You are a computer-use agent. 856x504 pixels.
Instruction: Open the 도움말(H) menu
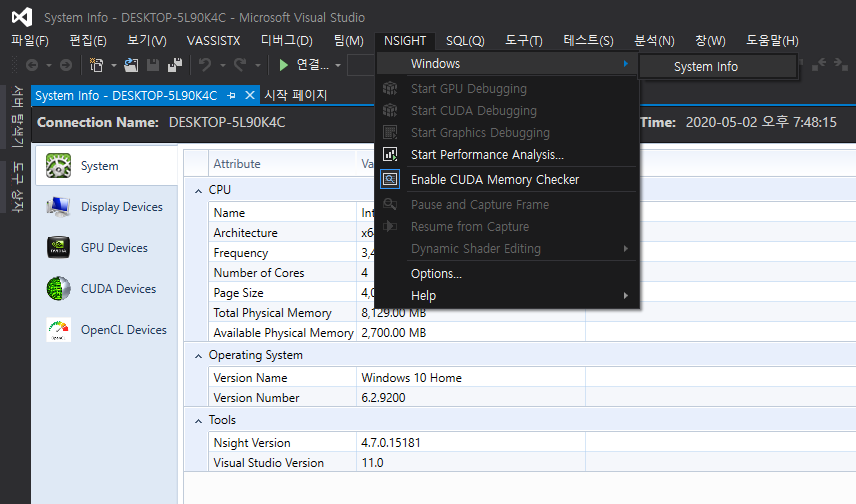tap(772, 41)
